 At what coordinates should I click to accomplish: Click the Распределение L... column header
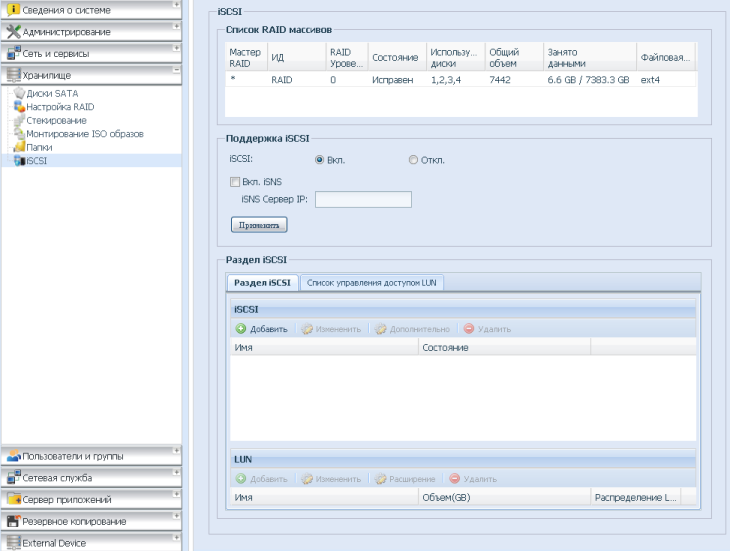pos(635,497)
